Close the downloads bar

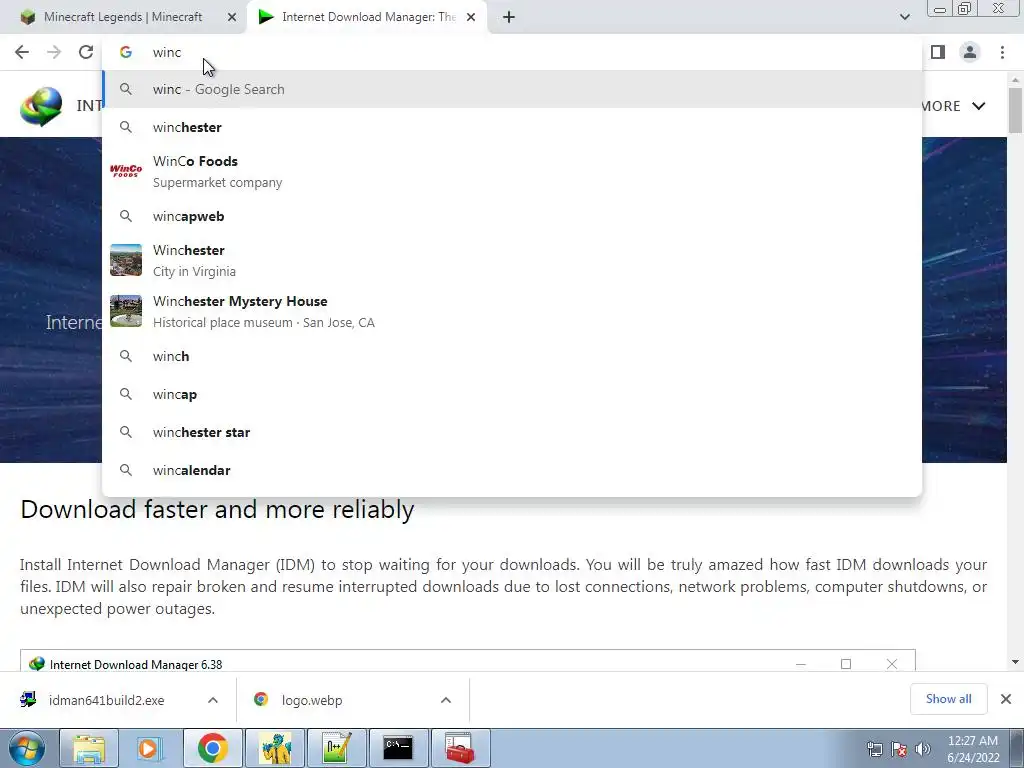tap(1006, 699)
